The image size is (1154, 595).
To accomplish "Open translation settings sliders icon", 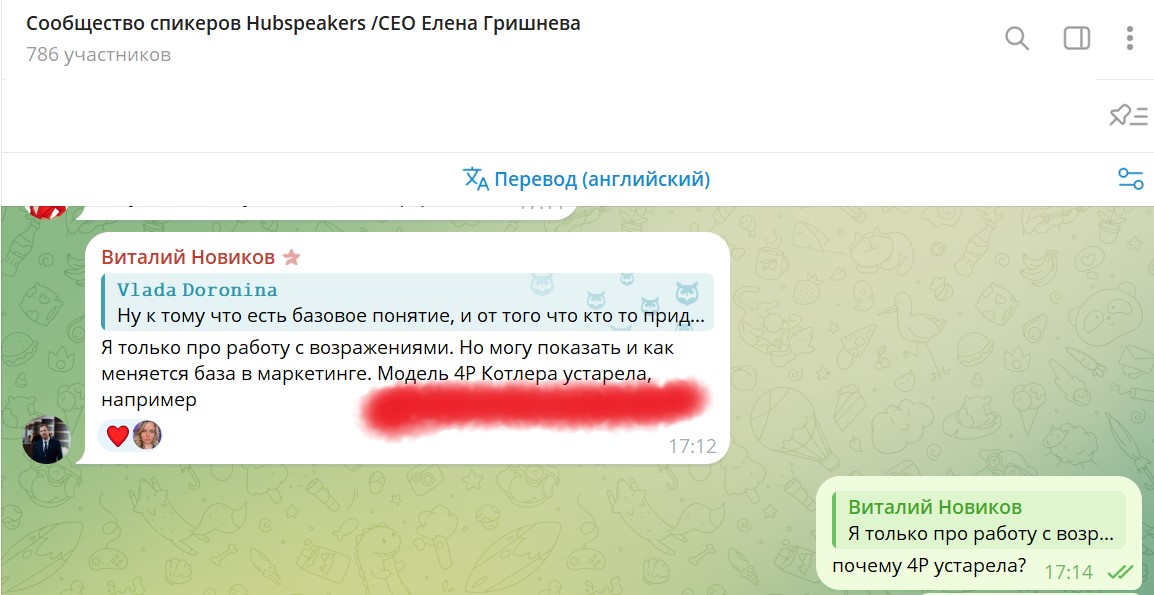I will [1130, 179].
